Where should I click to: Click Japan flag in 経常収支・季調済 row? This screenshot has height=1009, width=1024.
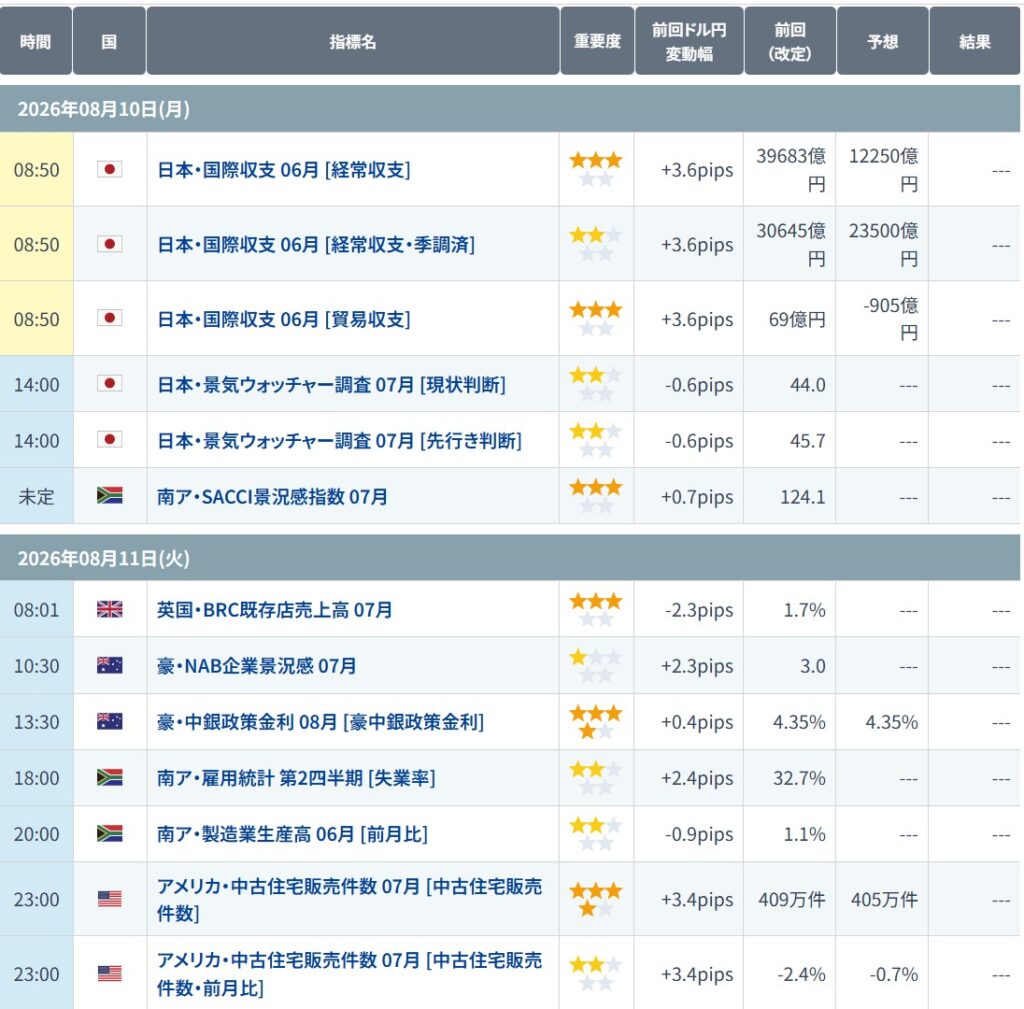click(x=110, y=244)
